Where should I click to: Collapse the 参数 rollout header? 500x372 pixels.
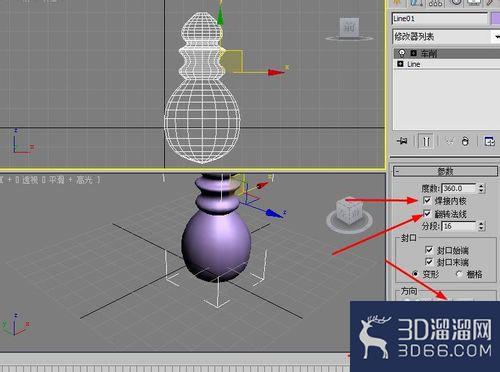(445, 171)
